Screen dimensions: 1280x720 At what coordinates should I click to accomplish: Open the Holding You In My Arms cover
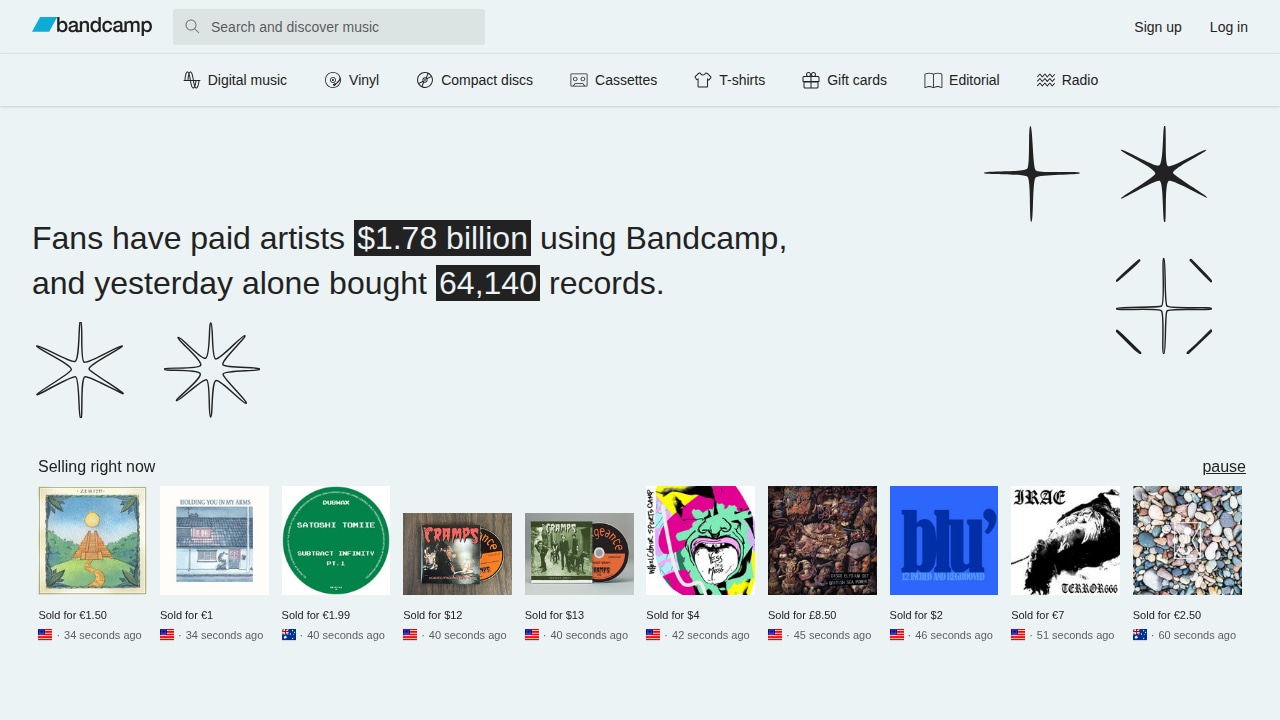tap(214, 540)
